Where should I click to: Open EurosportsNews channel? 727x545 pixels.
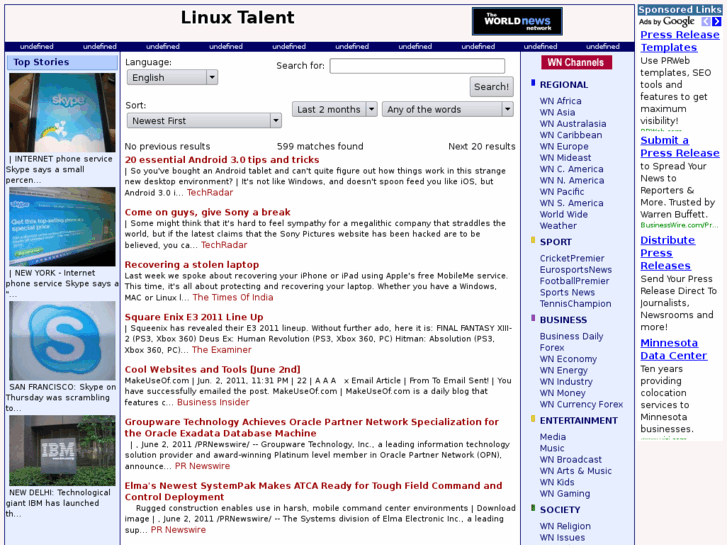point(575,269)
